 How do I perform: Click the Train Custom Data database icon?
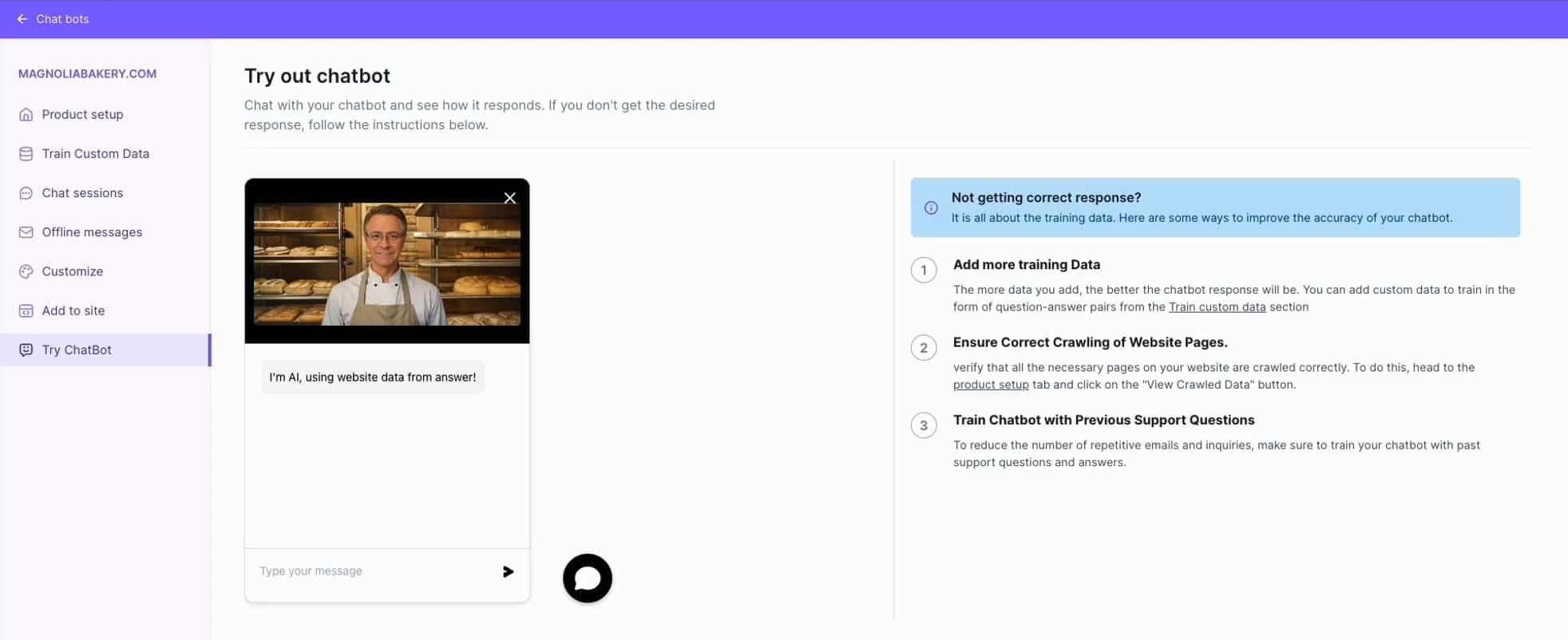26,154
